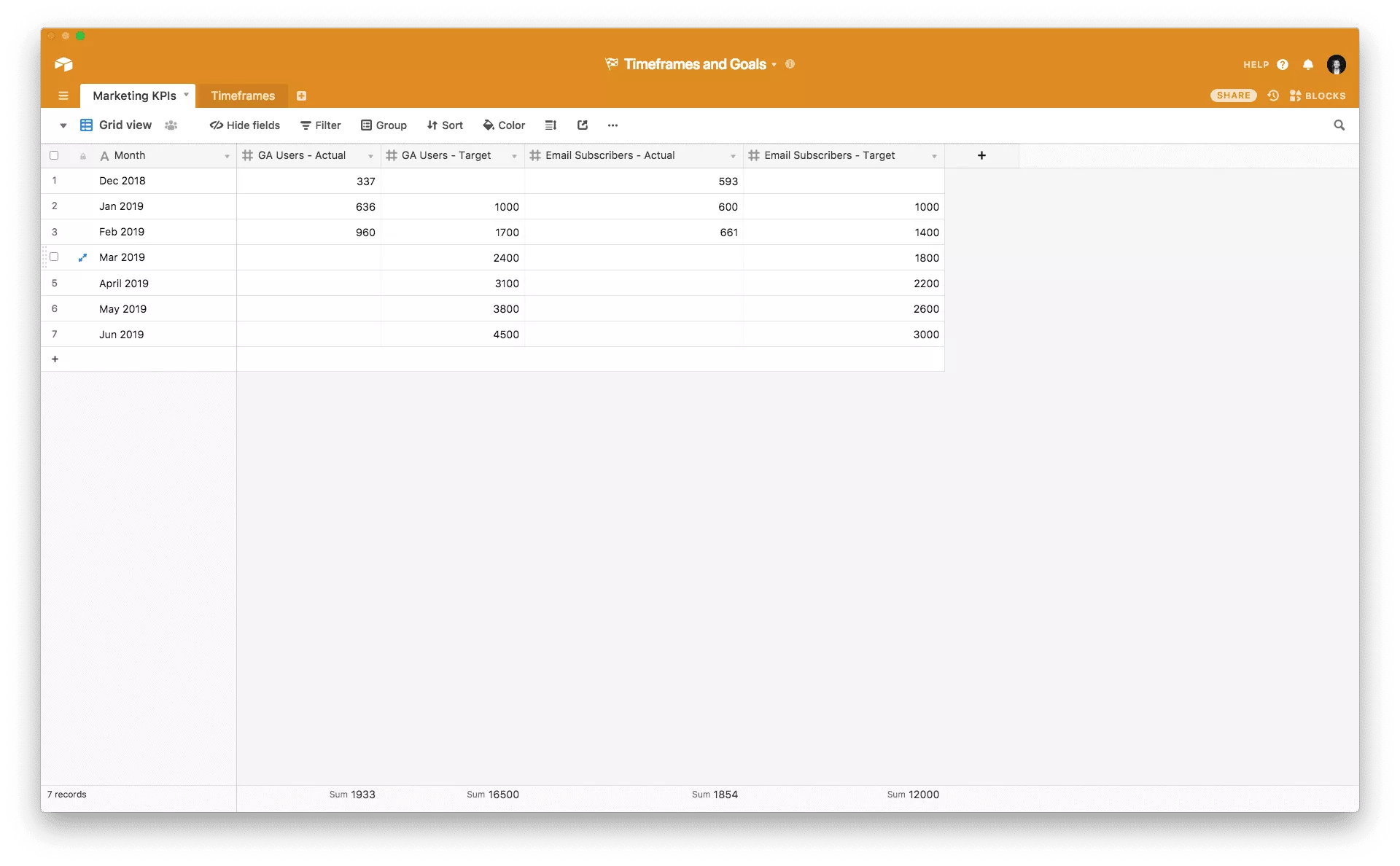Toggle the select-all records checkbox
This screenshot has width=1400, height=866.
[54, 155]
